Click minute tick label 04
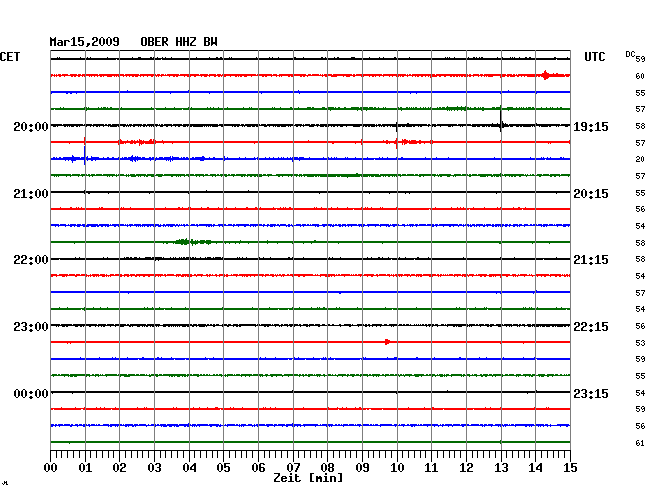The image size is (650, 494). [189, 468]
